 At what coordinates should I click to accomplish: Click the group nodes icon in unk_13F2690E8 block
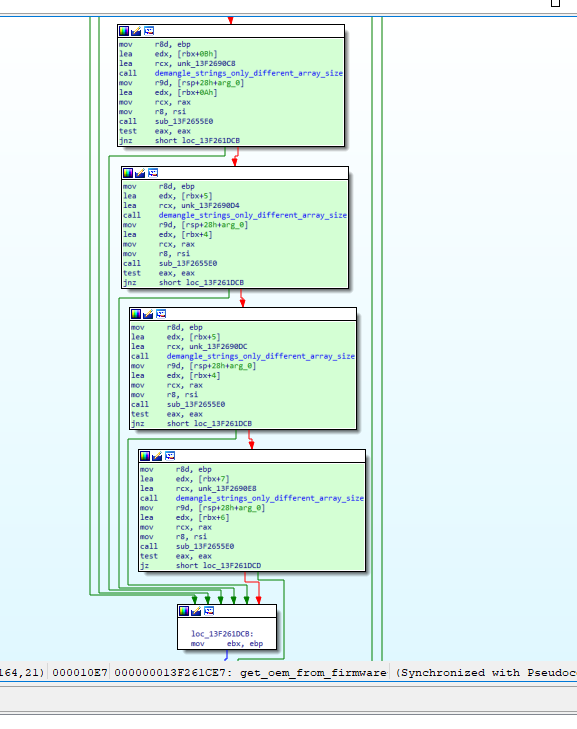[170, 456]
